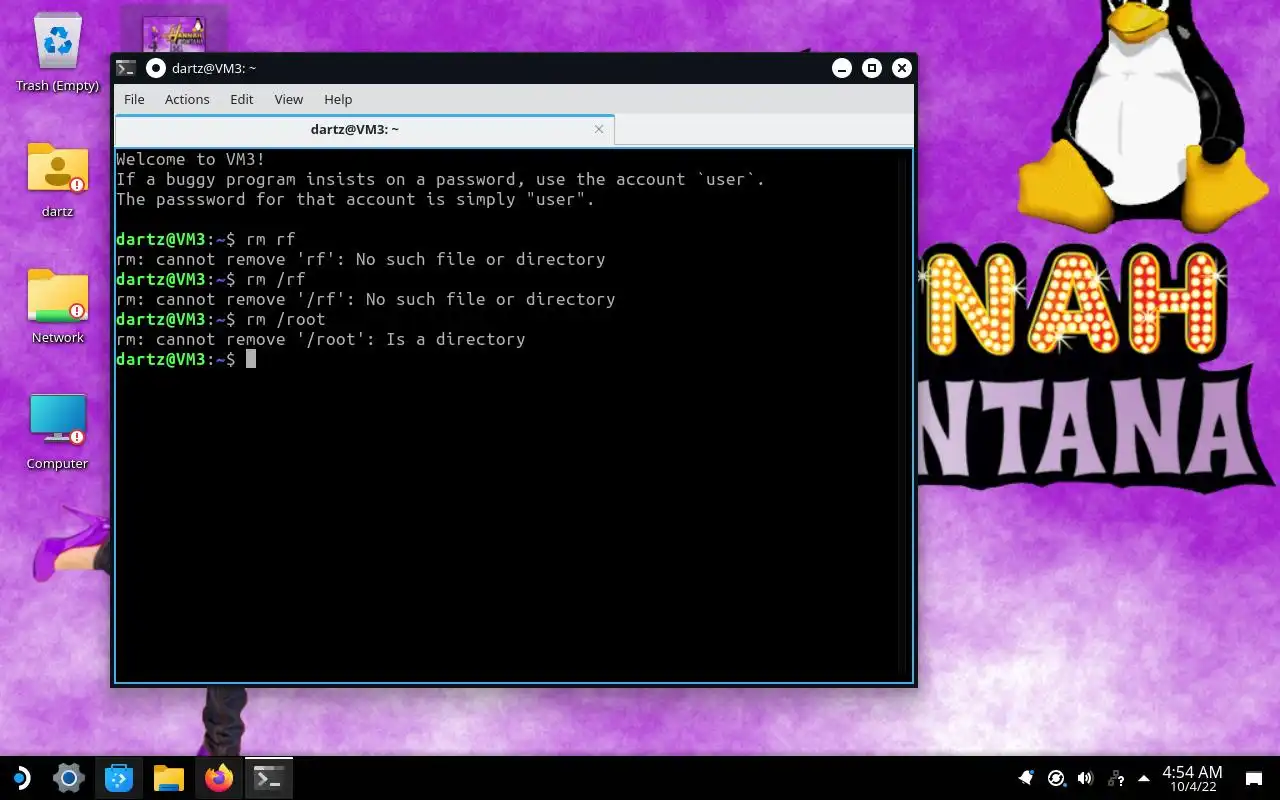Open the clock showing 4:54 AM
This screenshot has width=1280, height=800.
[x=1192, y=778]
